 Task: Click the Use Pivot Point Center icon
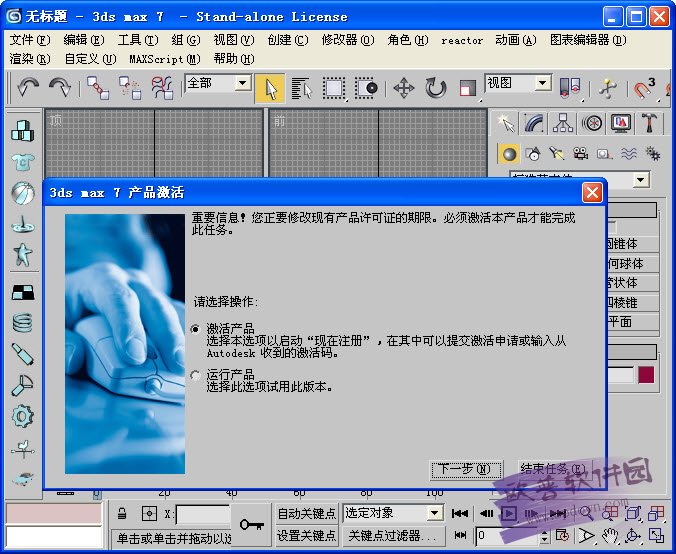tap(570, 88)
